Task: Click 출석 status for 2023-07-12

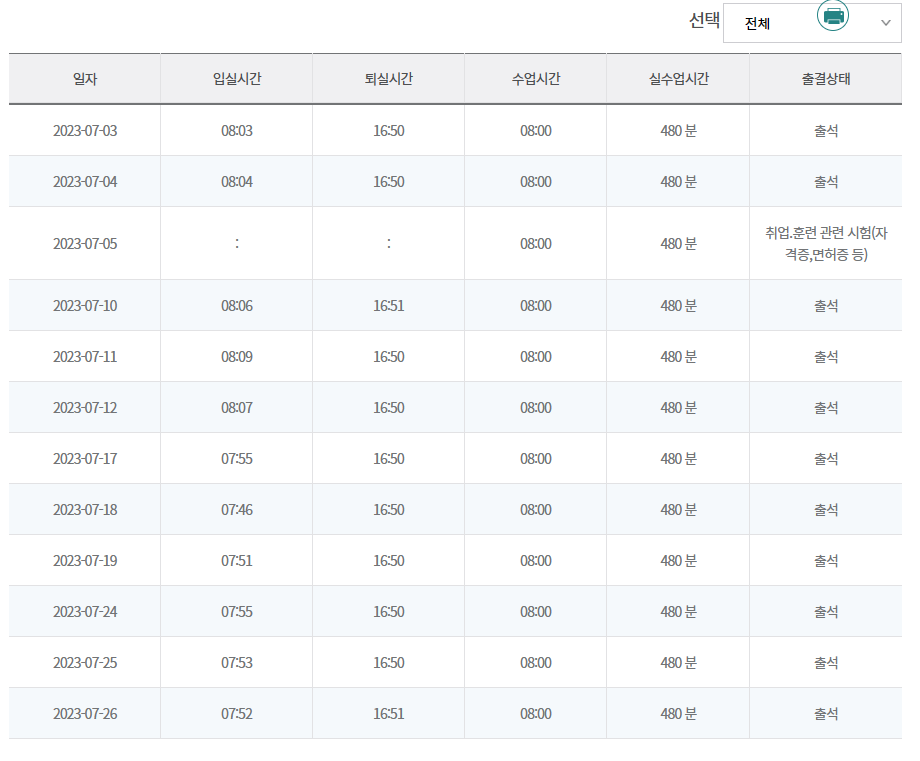Action: (x=826, y=408)
